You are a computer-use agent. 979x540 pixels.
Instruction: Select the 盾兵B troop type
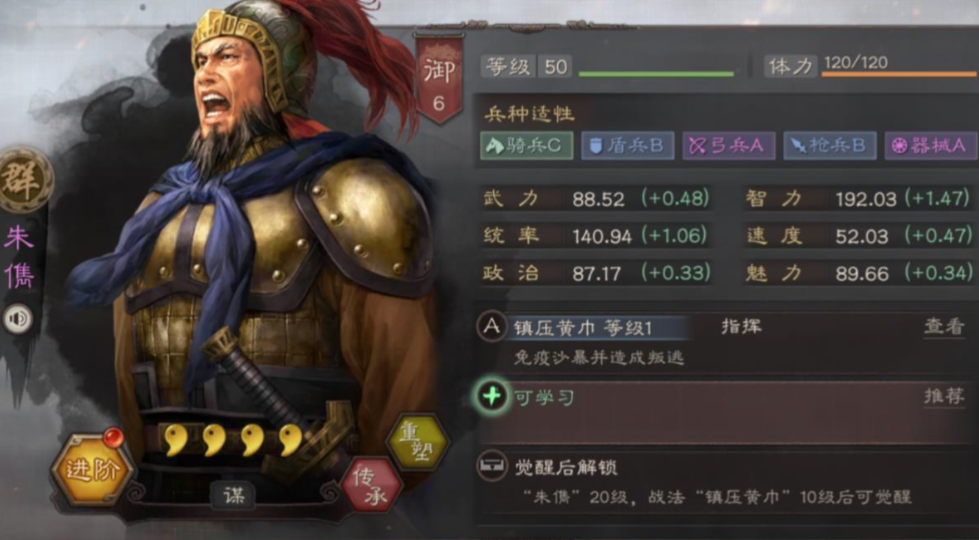coord(627,145)
